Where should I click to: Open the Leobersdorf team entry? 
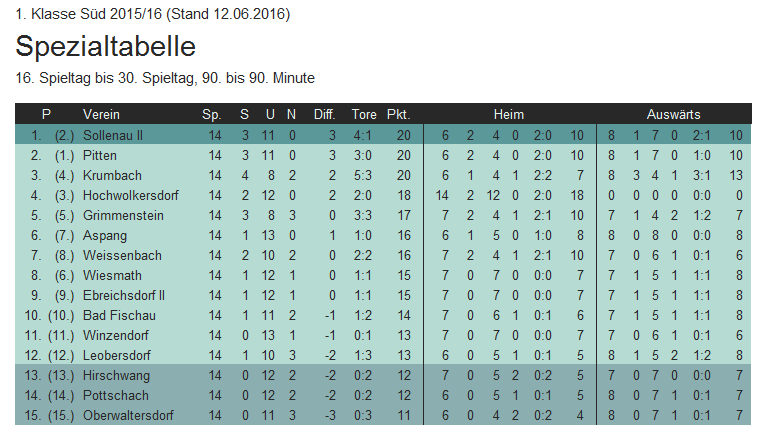click(x=117, y=355)
